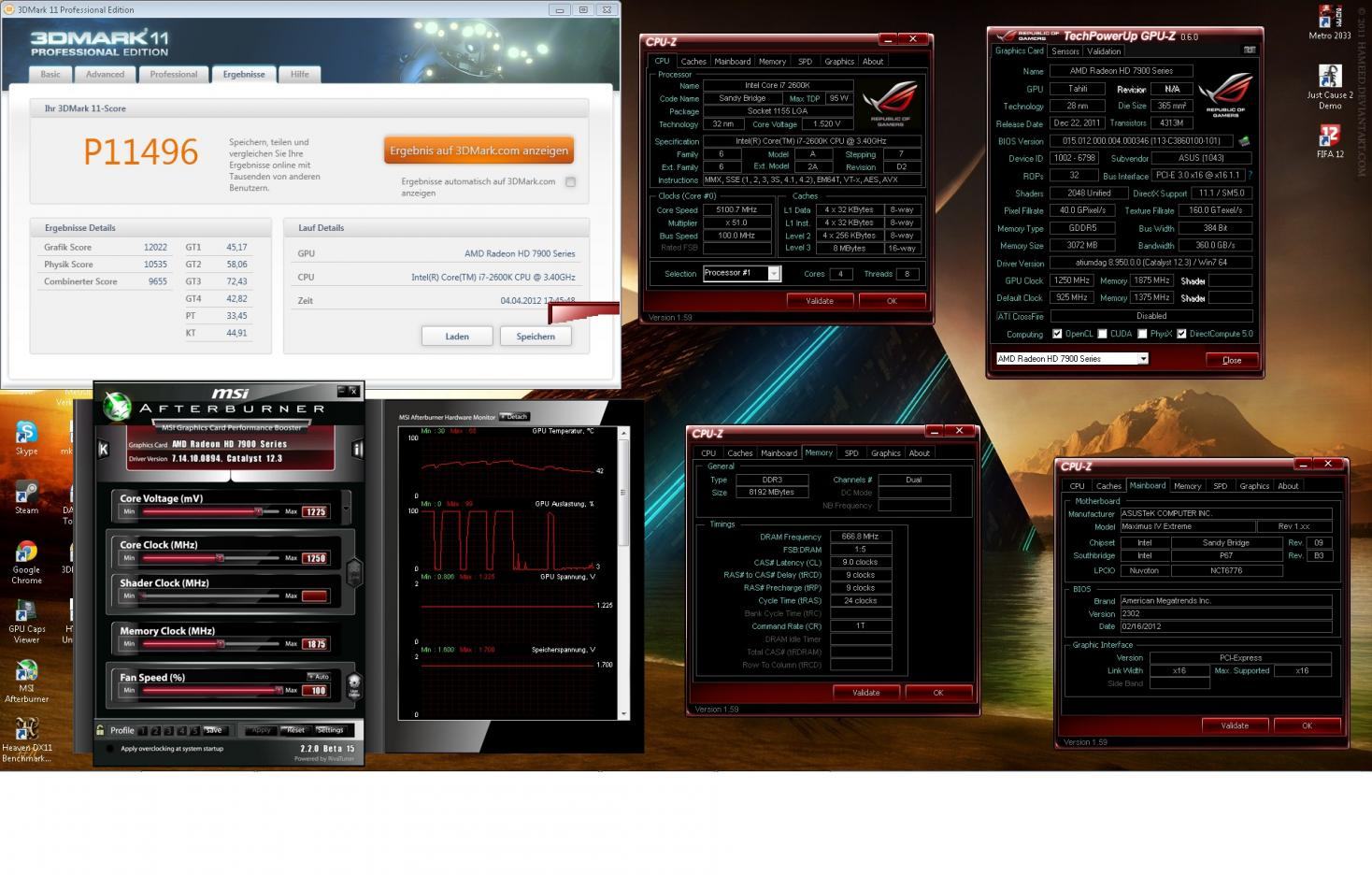1372x875 pixels.
Task: Click Afterburner Kombustor K icon
Action: tap(104, 450)
